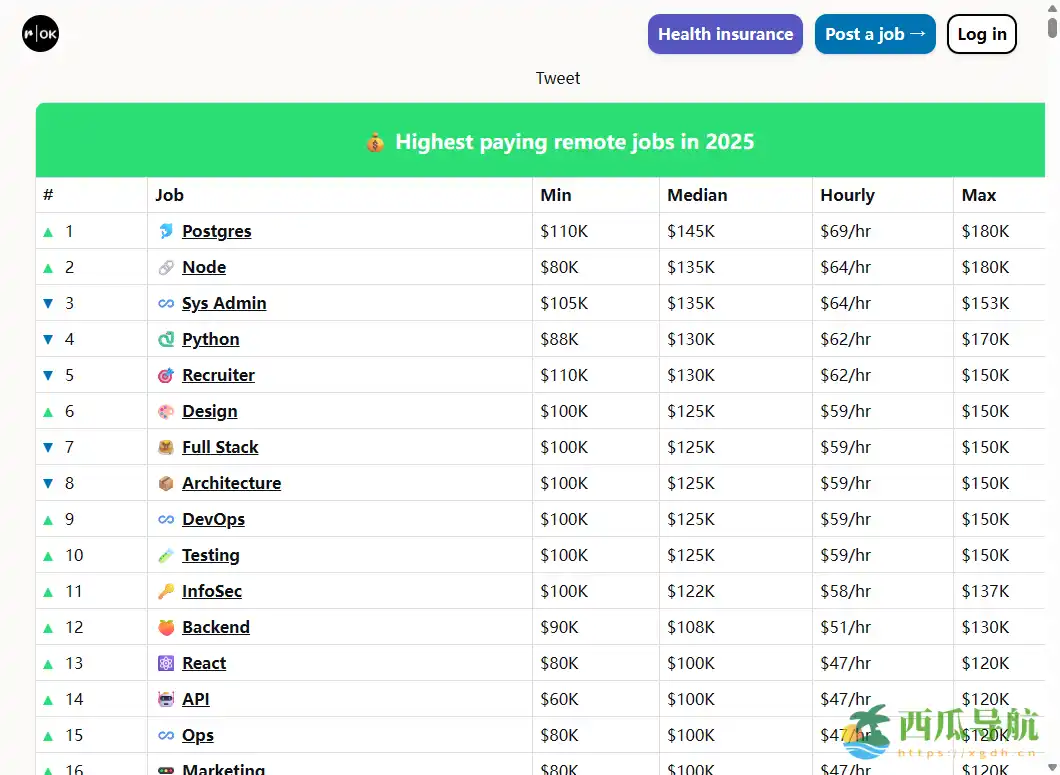The image size is (1060, 775).
Task: Click the green up arrow beside Postgres
Action: 47,231
